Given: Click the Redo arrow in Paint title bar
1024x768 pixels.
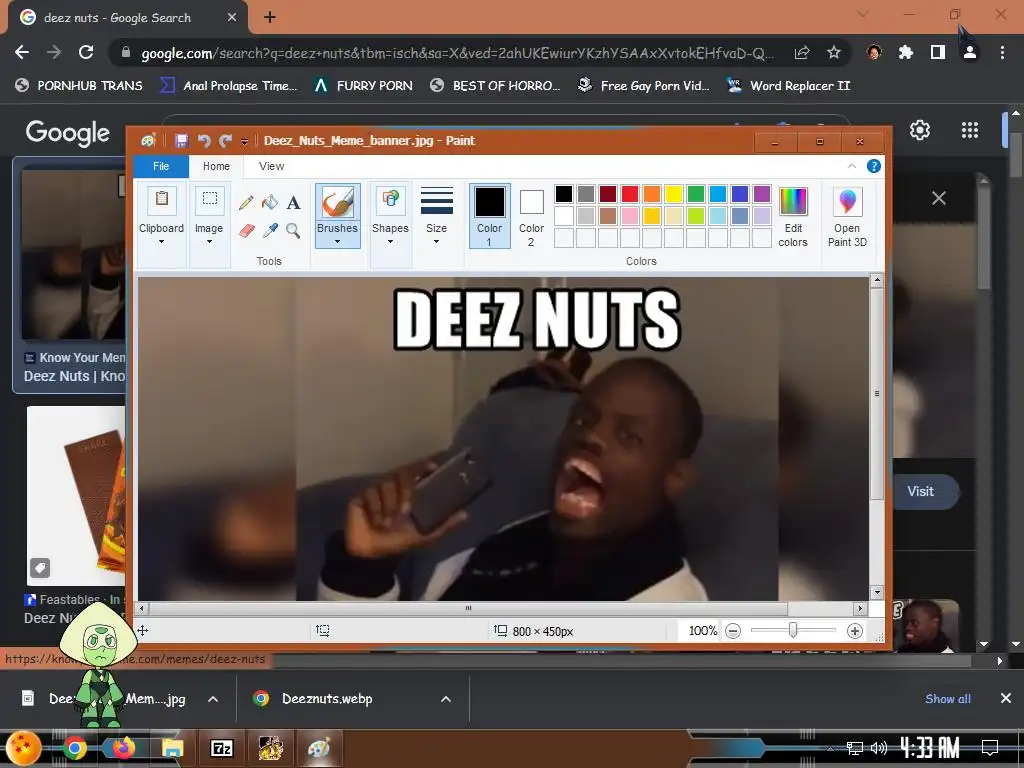Looking at the screenshot, I should tap(226, 140).
